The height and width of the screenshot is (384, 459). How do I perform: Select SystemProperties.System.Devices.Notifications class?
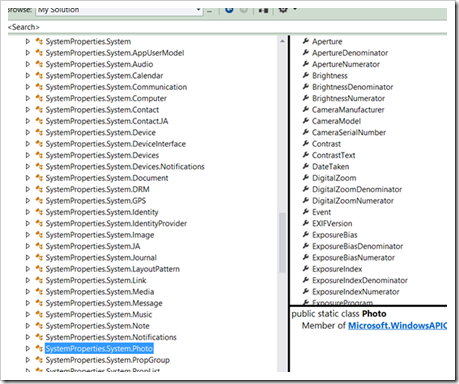tap(125, 166)
